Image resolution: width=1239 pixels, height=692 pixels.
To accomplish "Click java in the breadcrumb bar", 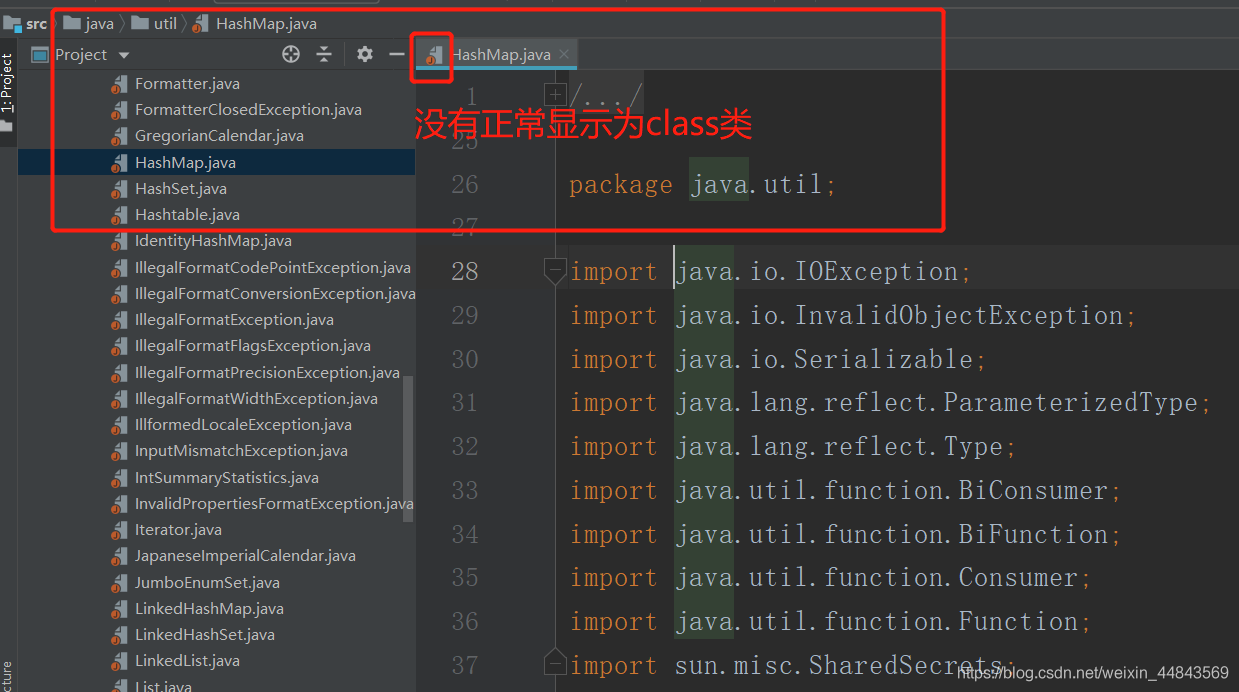I will click(99, 23).
